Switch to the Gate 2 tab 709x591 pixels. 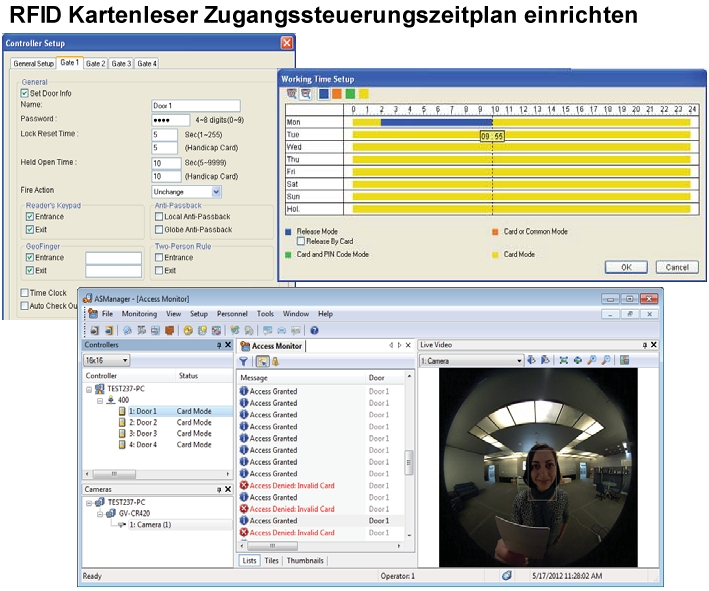click(95, 64)
